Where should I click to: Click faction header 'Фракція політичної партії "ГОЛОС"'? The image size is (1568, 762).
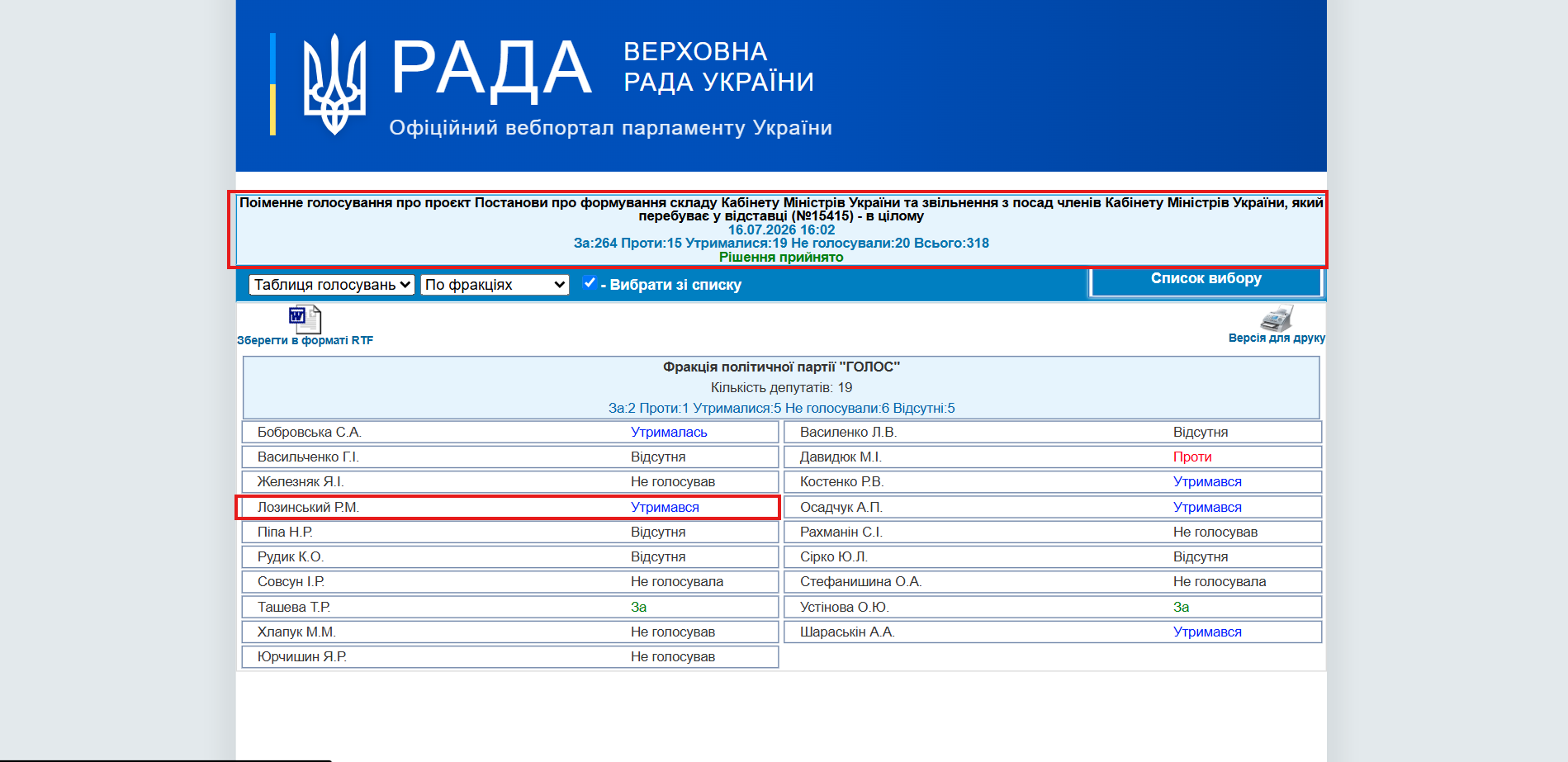781,367
